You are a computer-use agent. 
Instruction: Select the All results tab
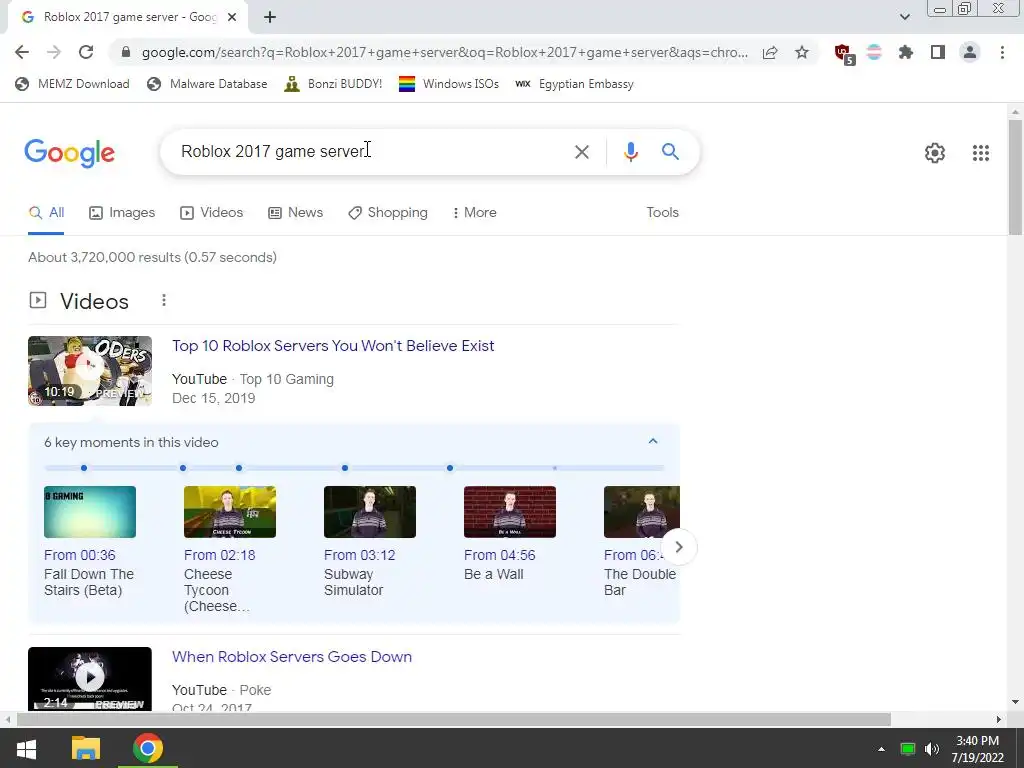coord(46,212)
